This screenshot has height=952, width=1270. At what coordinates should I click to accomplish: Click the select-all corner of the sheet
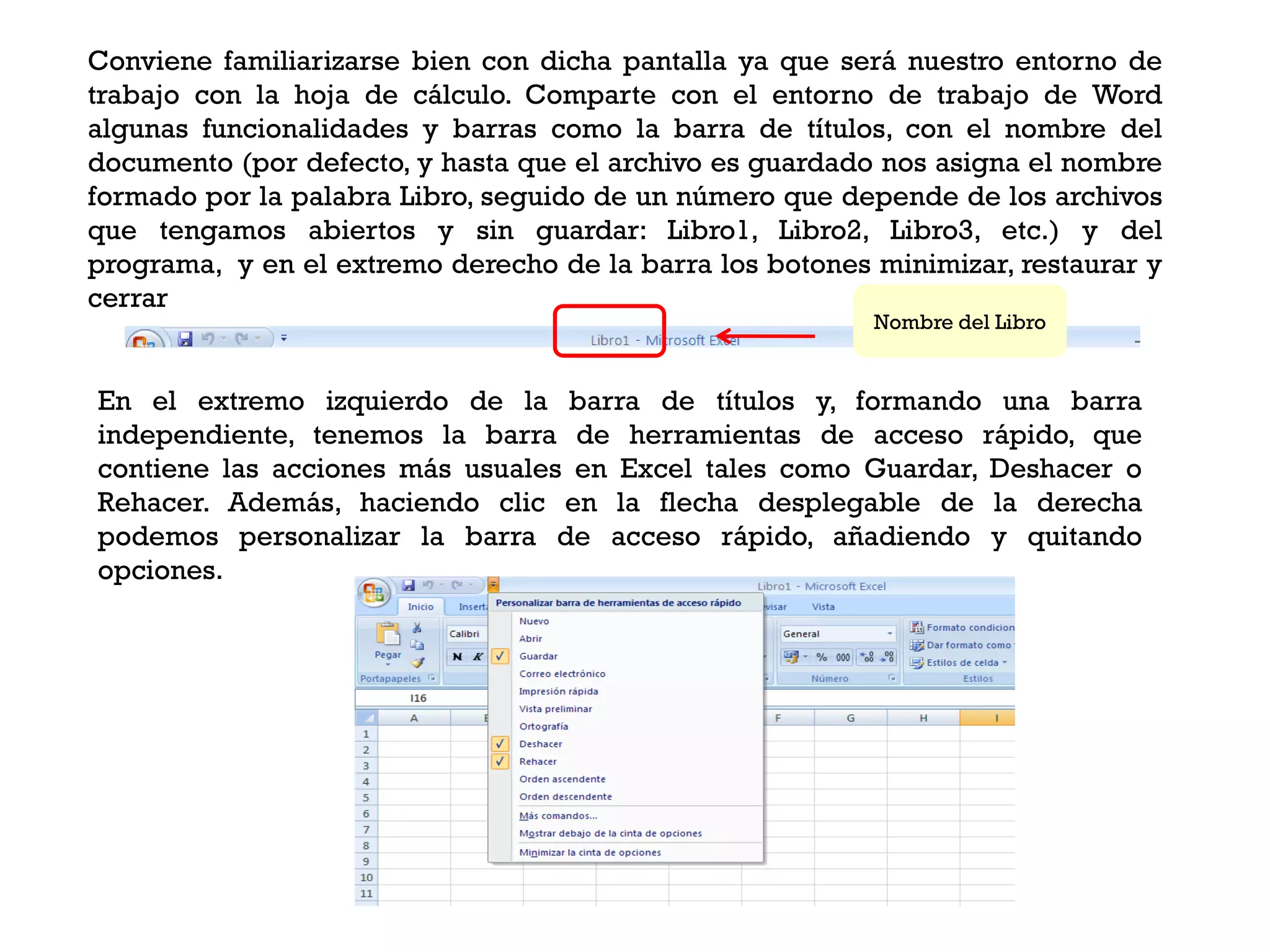366,718
